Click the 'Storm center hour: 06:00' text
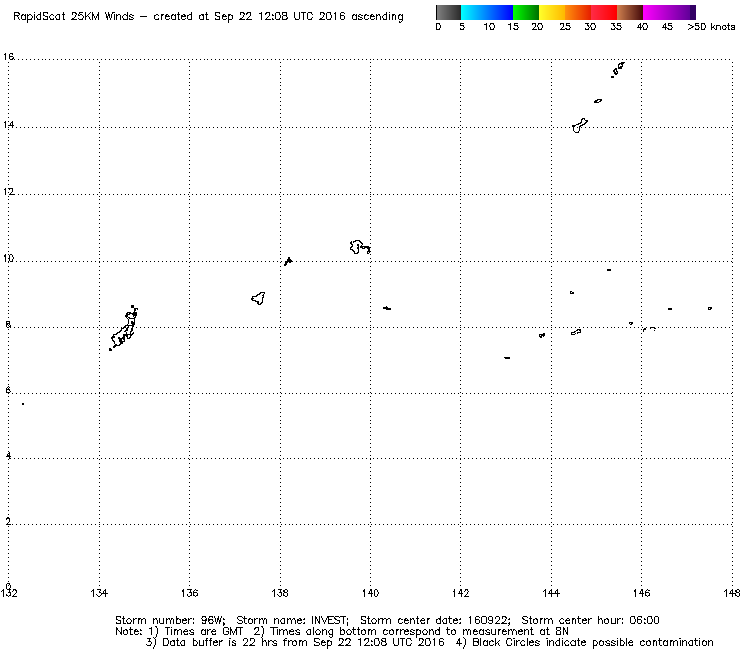The height and width of the screenshot is (650, 740). (x=590, y=620)
